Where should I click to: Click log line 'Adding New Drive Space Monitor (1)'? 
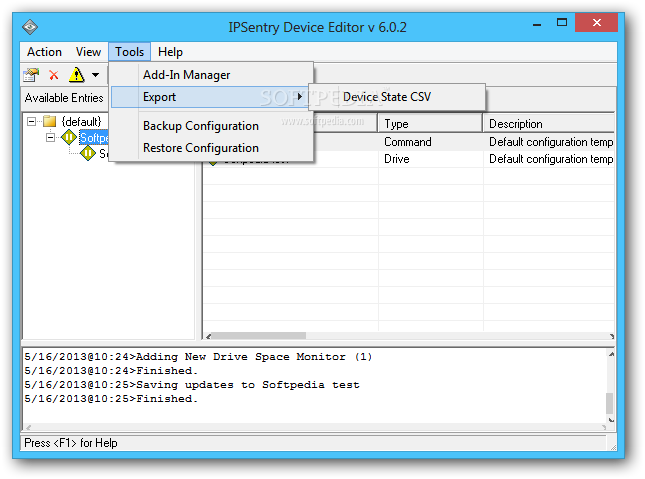click(198, 356)
